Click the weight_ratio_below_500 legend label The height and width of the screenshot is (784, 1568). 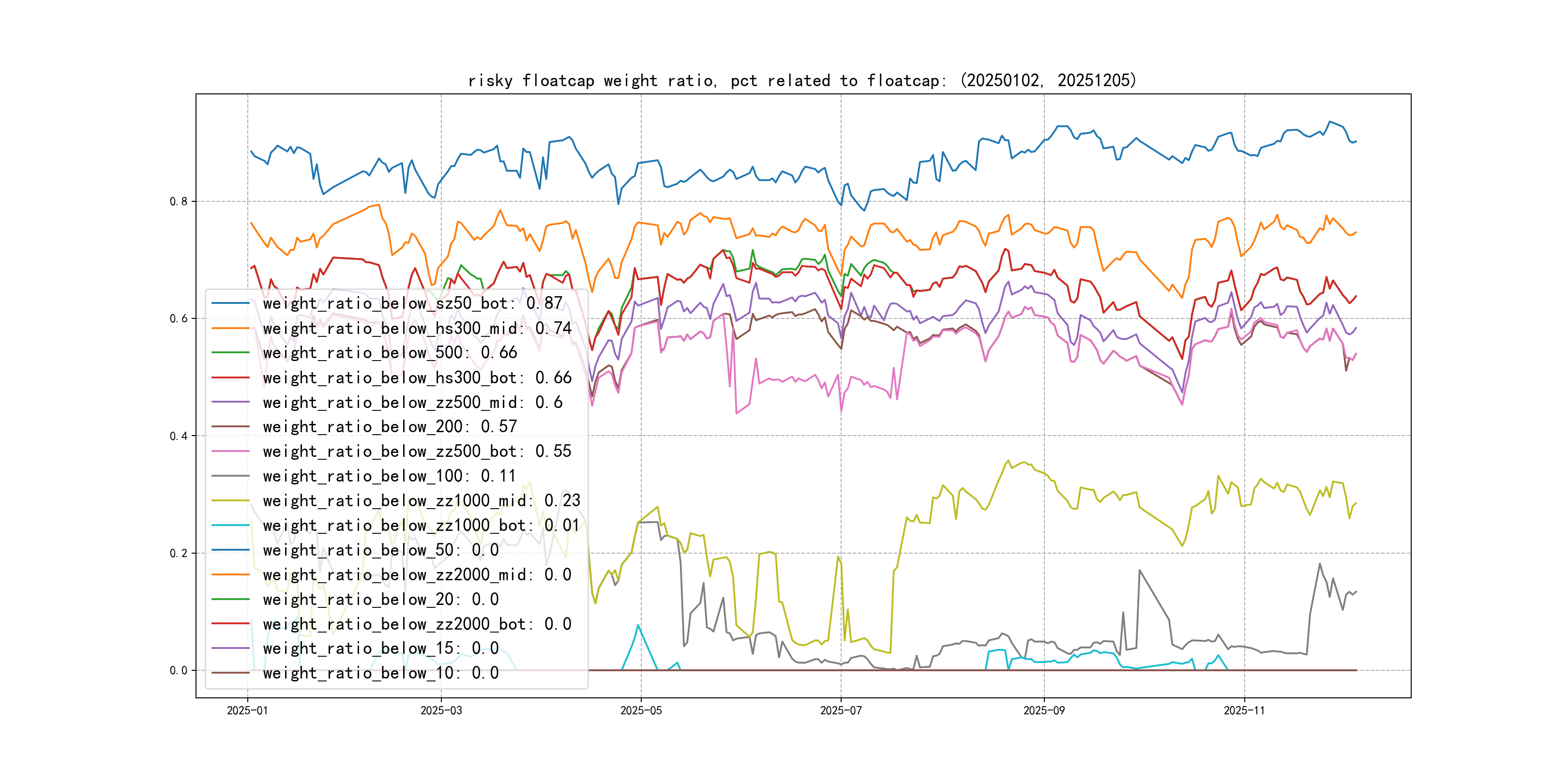(390, 352)
